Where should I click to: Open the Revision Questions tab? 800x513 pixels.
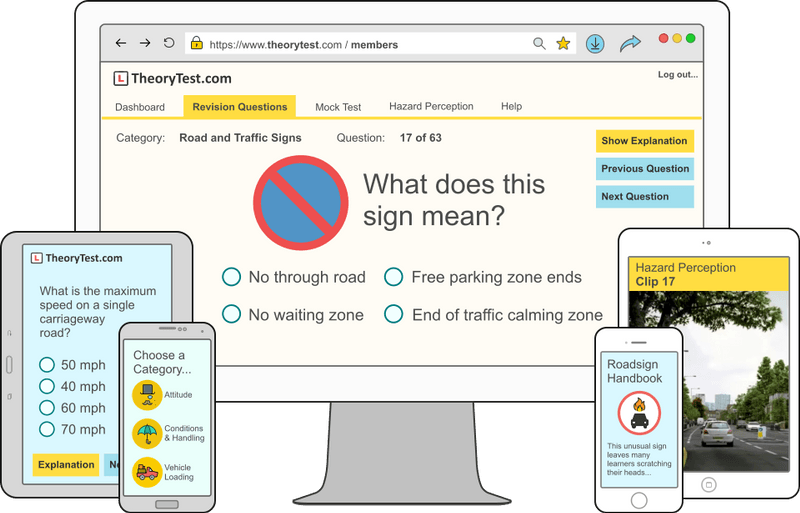(x=239, y=107)
